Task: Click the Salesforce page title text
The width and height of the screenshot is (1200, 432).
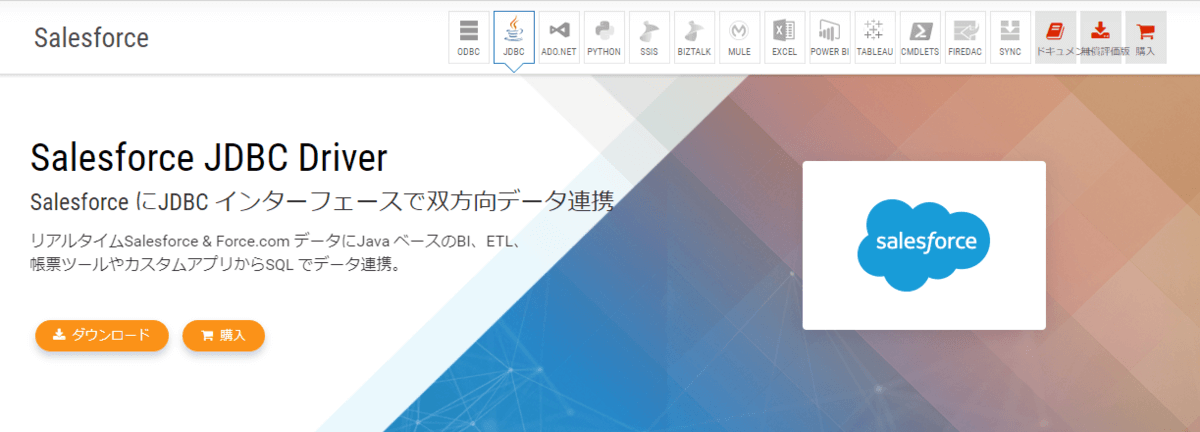Action: pyautogui.click(x=91, y=38)
